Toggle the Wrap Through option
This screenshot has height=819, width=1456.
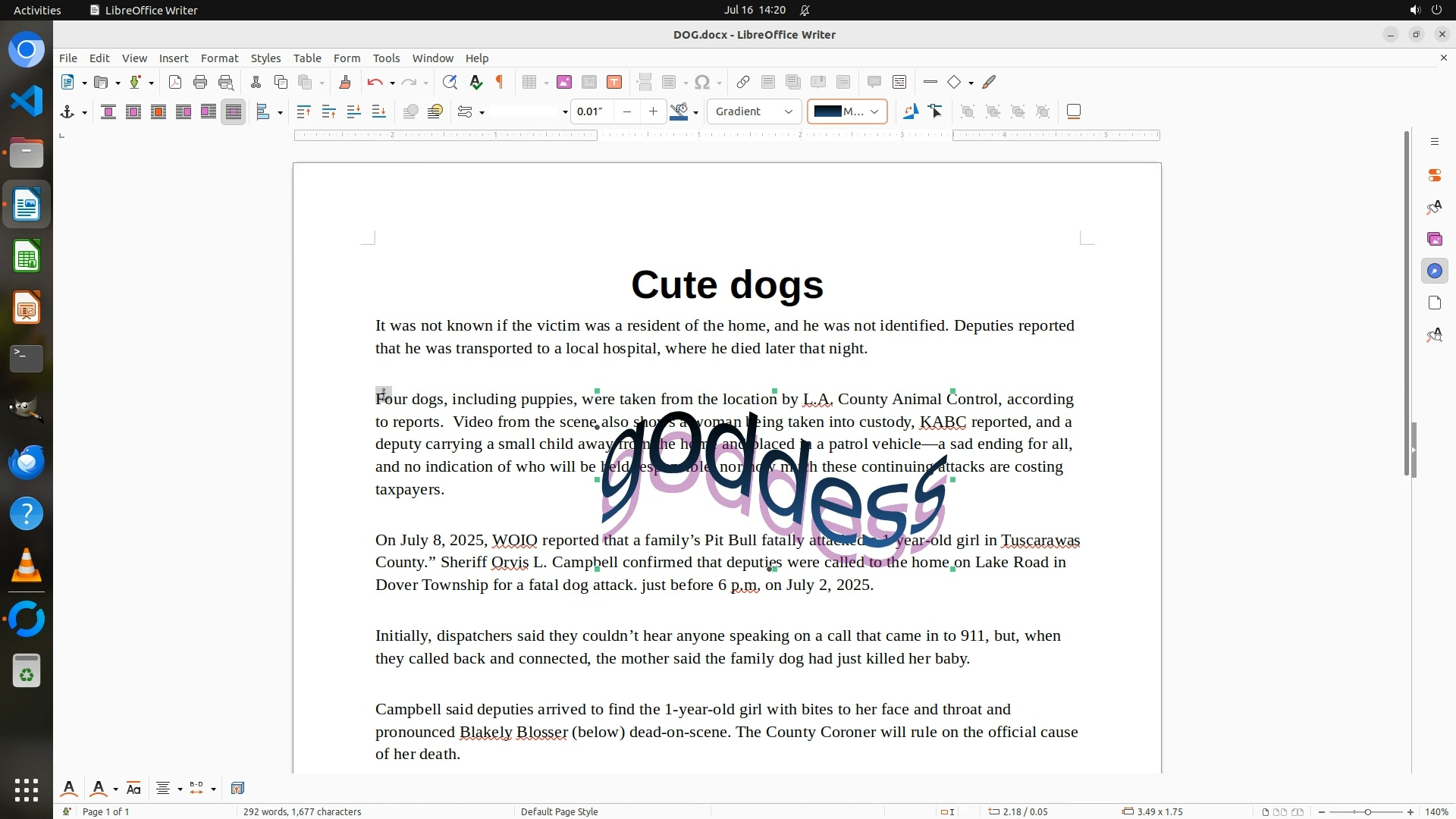coord(234,111)
